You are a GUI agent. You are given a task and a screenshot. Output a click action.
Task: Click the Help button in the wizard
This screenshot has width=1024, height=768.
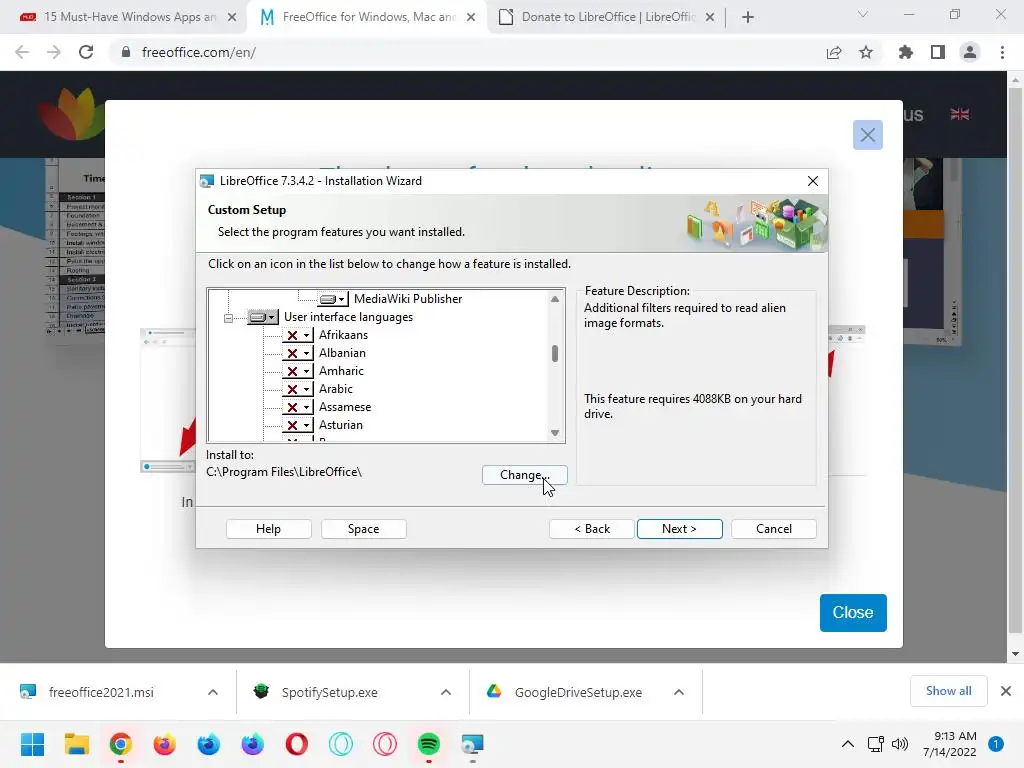coord(268,529)
